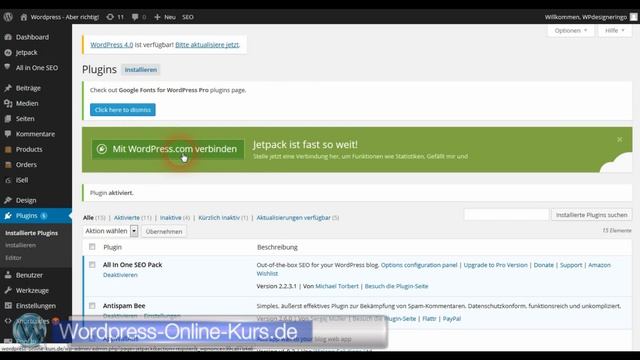The image size is (640, 360).
Task: Filter plugins by Kürzlich inaktiv
Action: point(219,218)
